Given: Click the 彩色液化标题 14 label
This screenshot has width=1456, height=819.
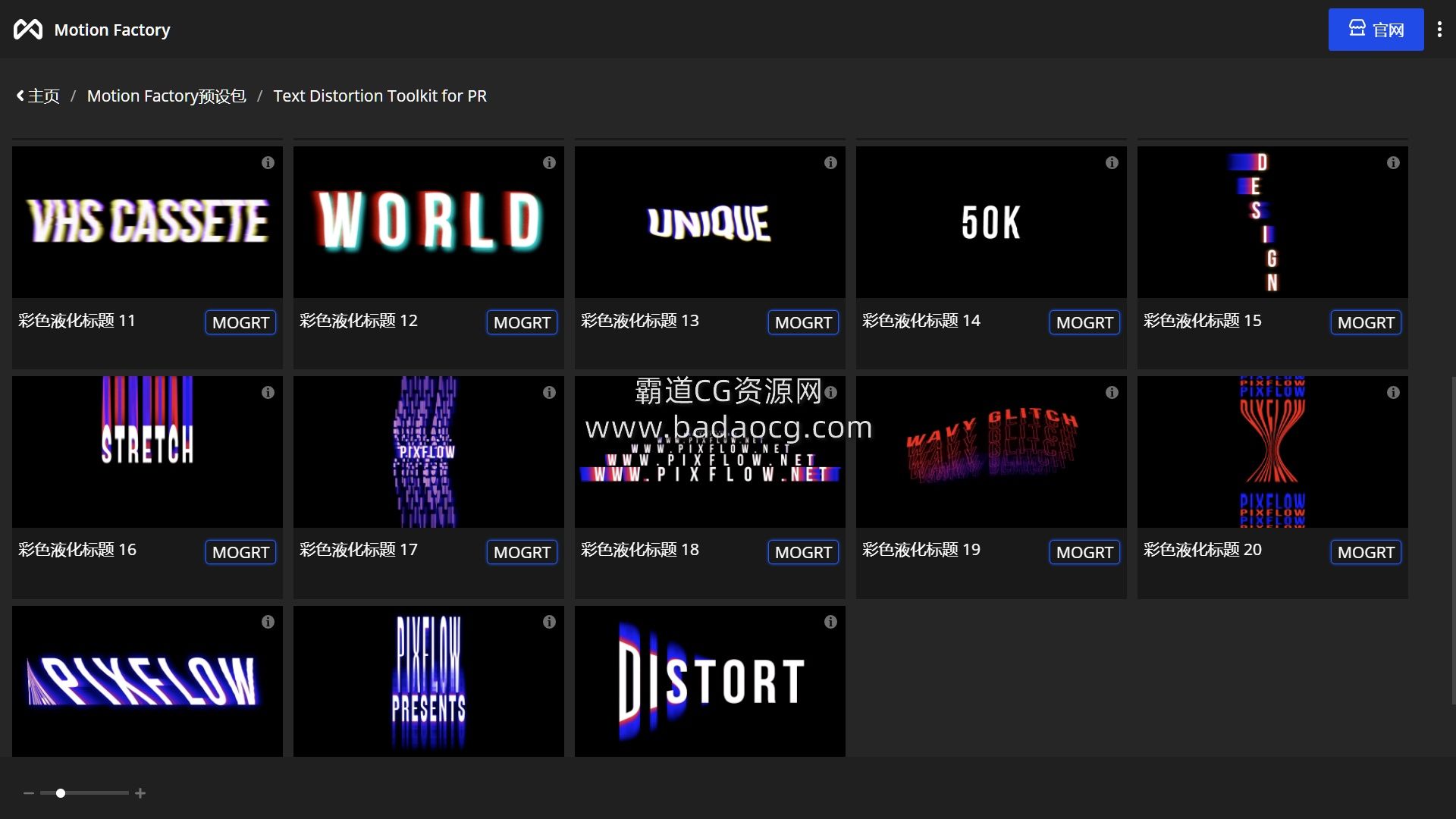Looking at the screenshot, I should click(x=921, y=321).
